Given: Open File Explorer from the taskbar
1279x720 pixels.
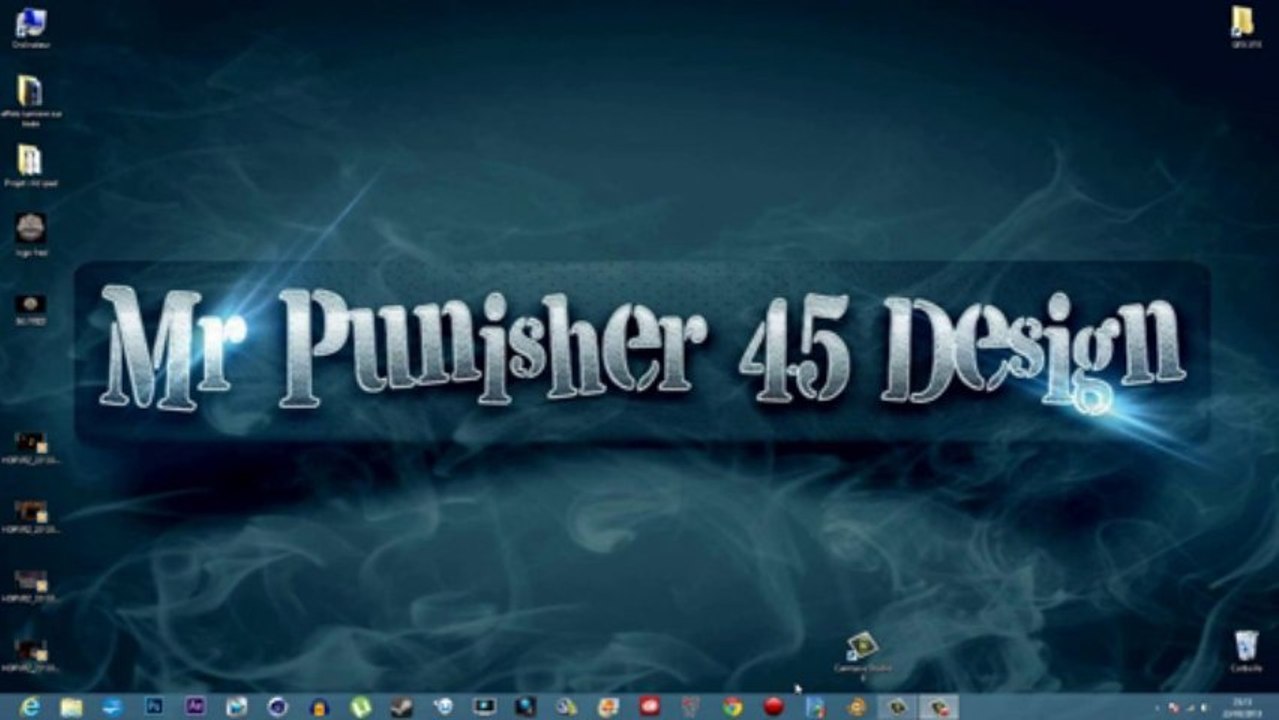Looking at the screenshot, I should click(x=71, y=707).
